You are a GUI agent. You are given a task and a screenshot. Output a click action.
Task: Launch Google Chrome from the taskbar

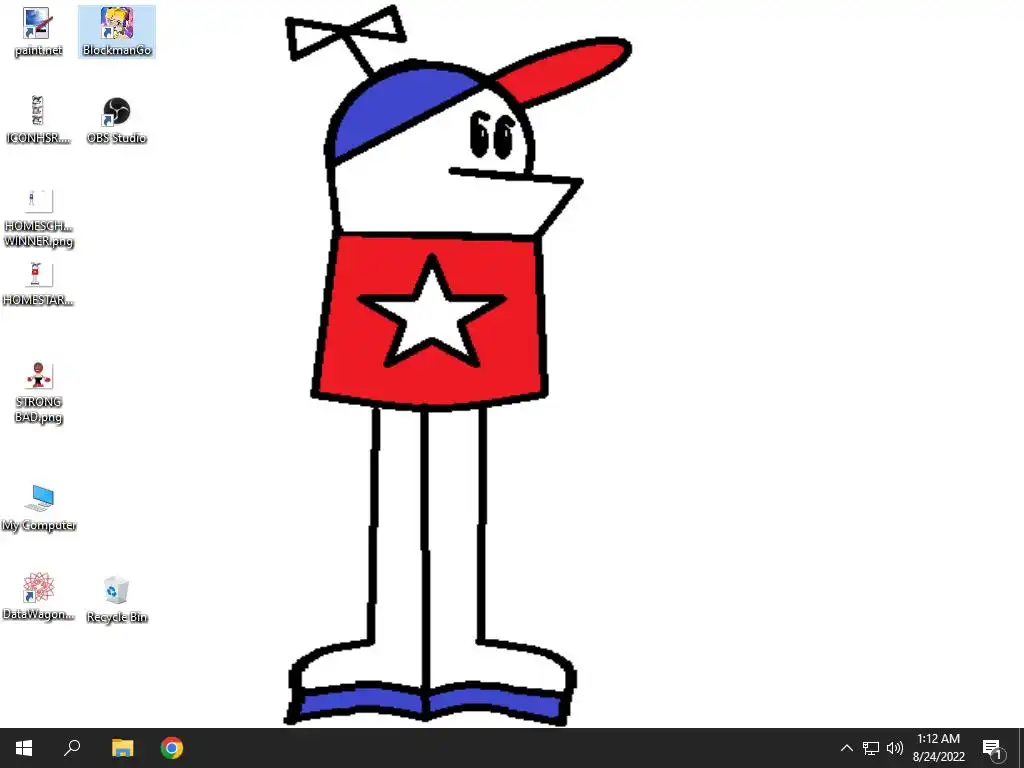point(172,748)
